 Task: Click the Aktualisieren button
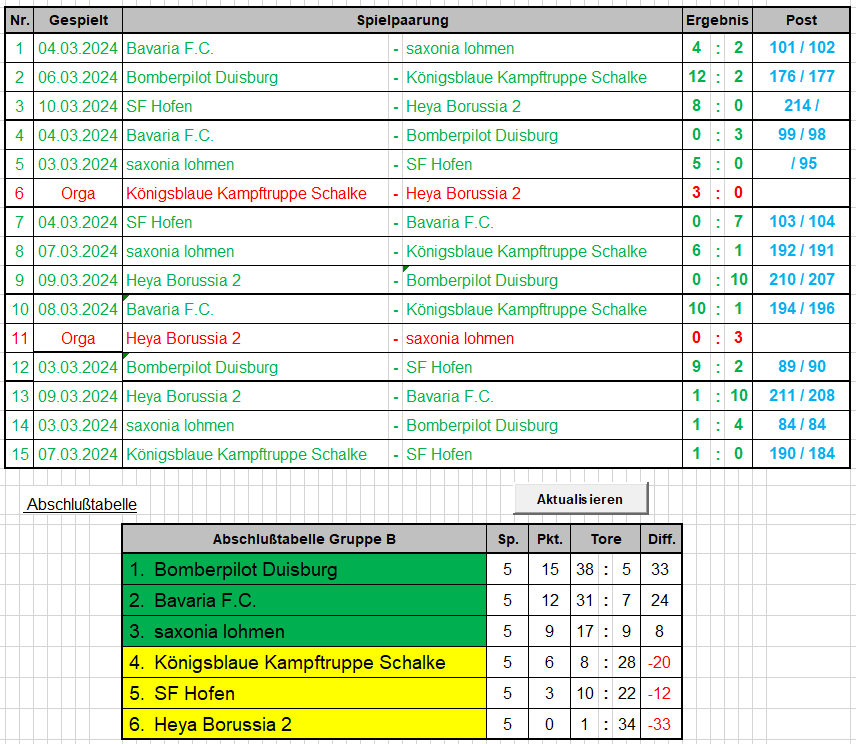pos(581,499)
